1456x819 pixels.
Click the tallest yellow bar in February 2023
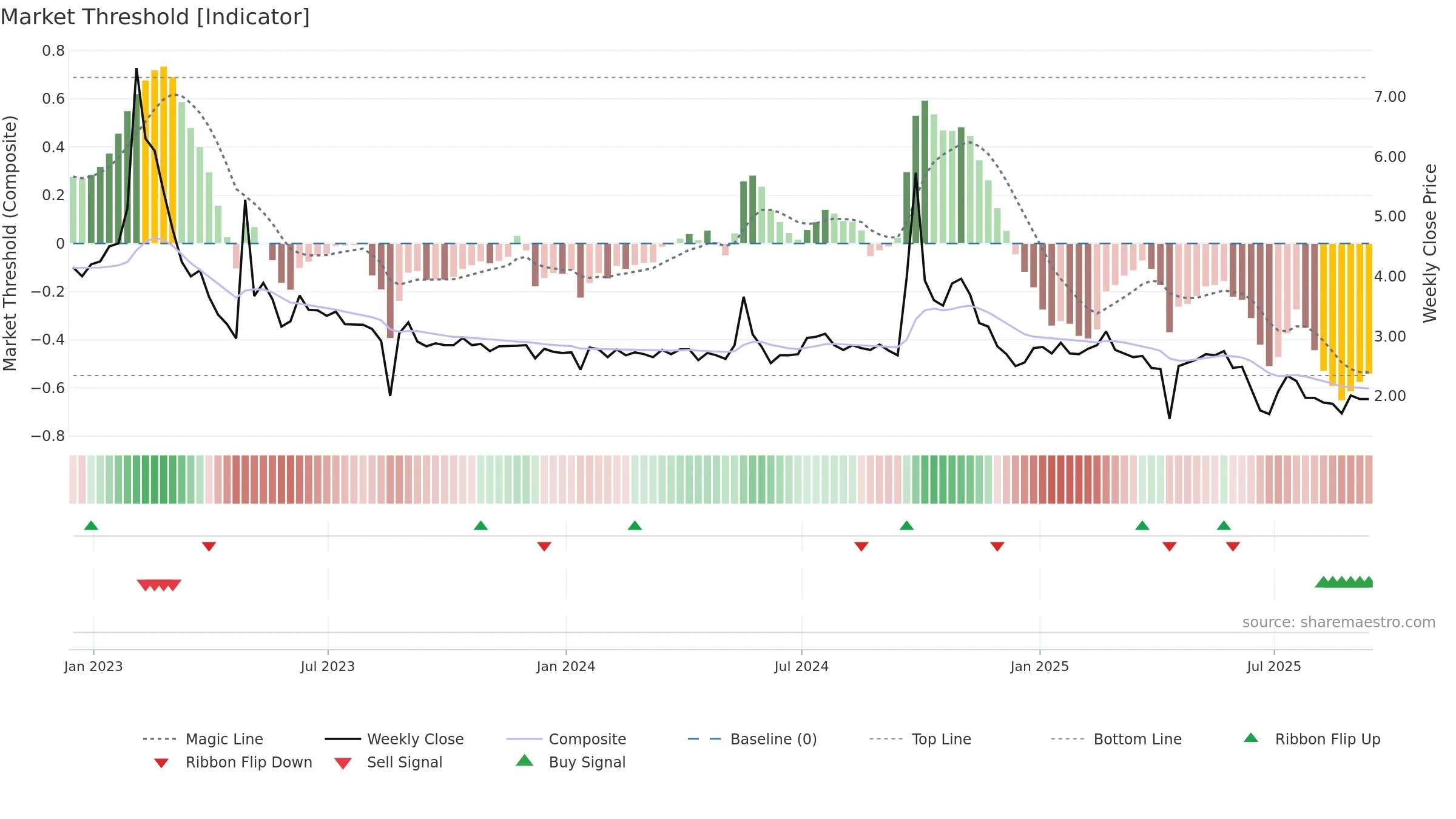(163, 155)
